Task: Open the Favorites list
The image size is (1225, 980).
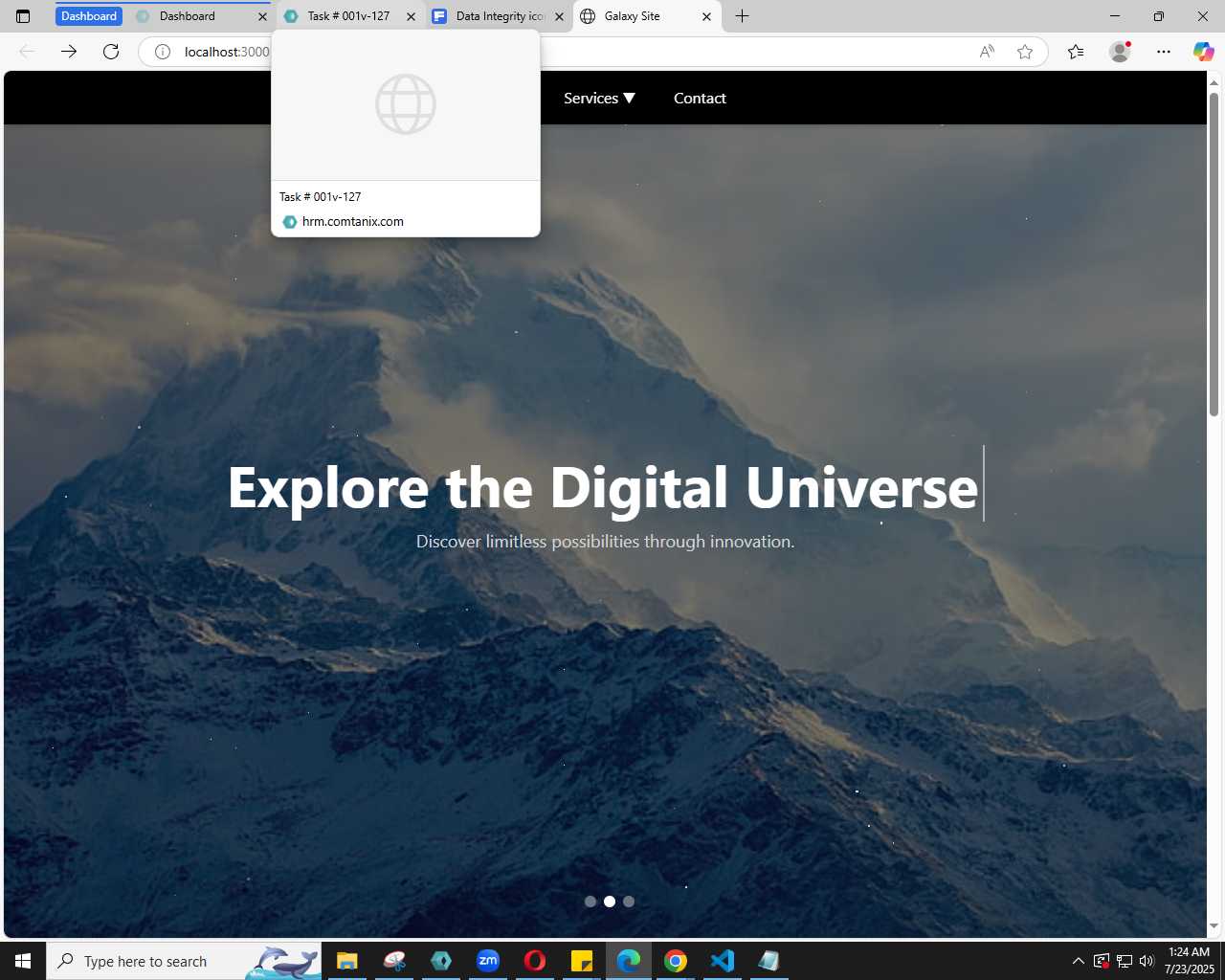Action: click(x=1076, y=52)
